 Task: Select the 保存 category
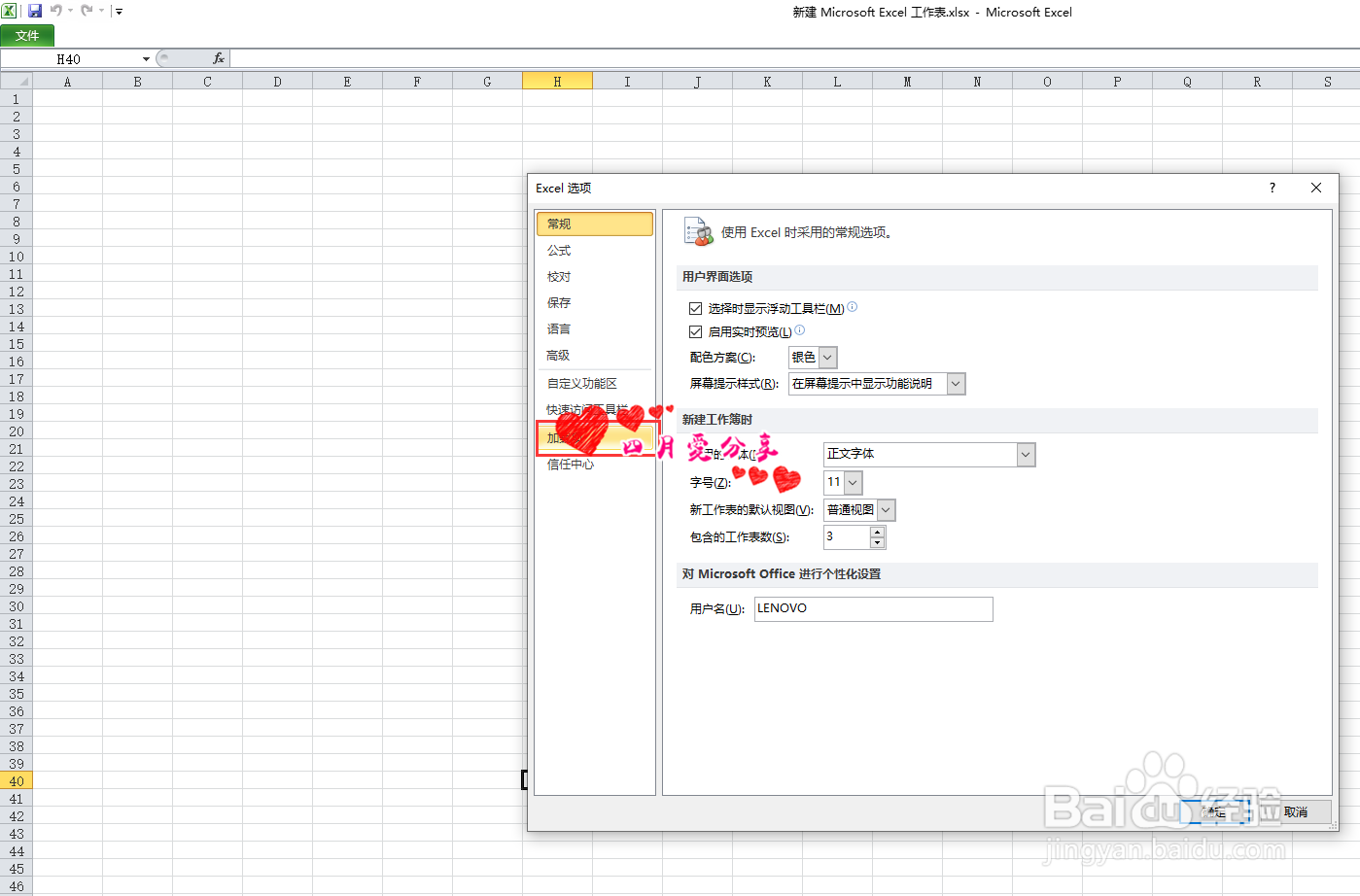[594, 303]
